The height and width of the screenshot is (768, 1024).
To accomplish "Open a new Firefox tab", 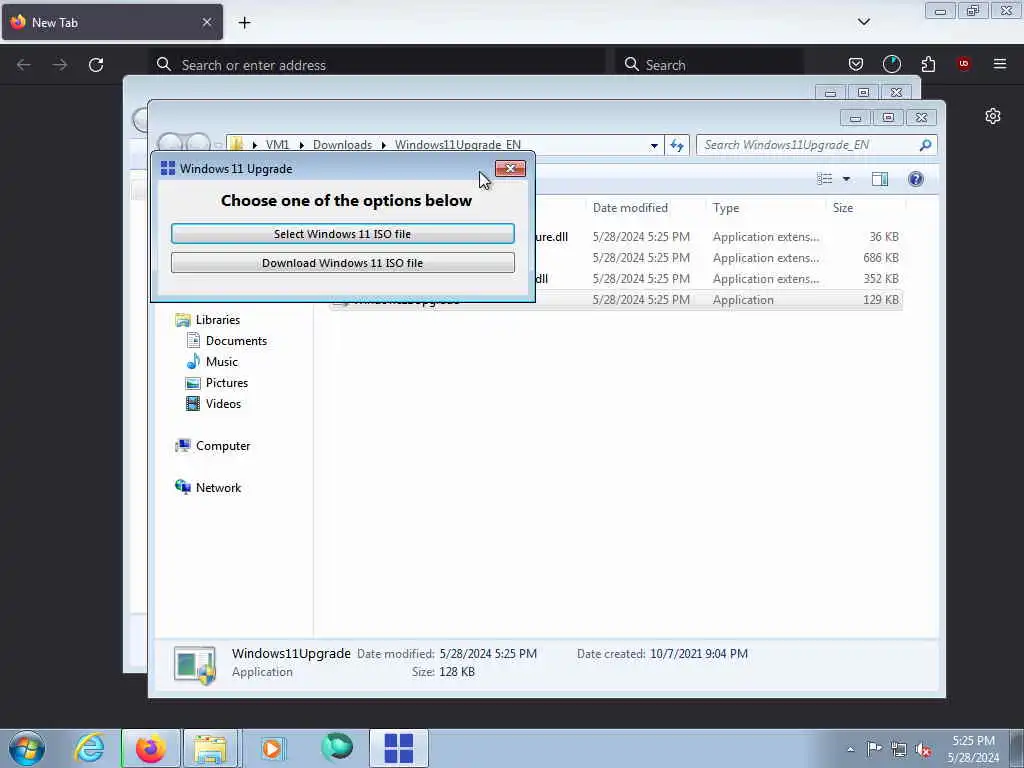I will [244, 23].
